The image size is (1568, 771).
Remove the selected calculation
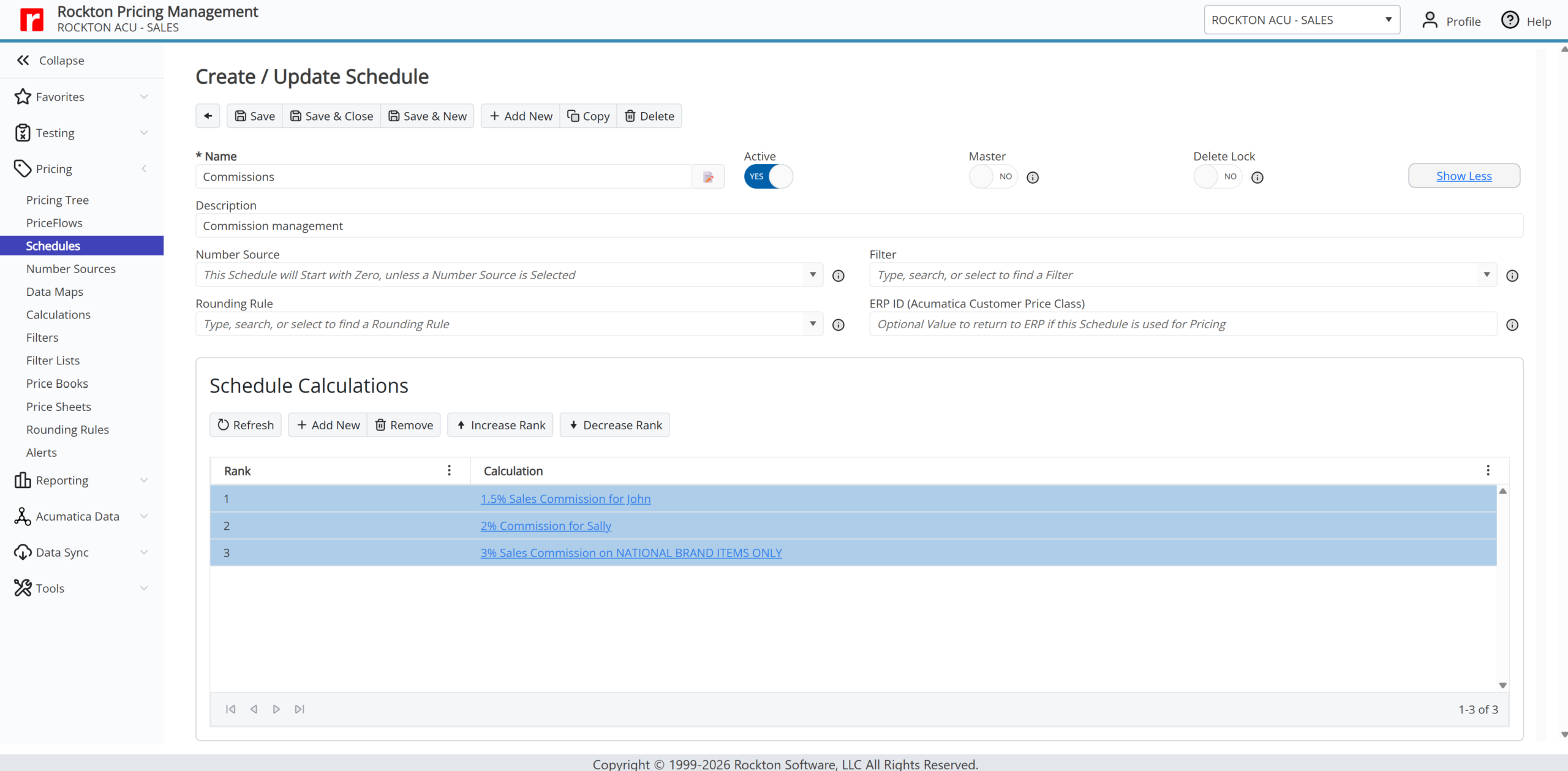[404, 425]
